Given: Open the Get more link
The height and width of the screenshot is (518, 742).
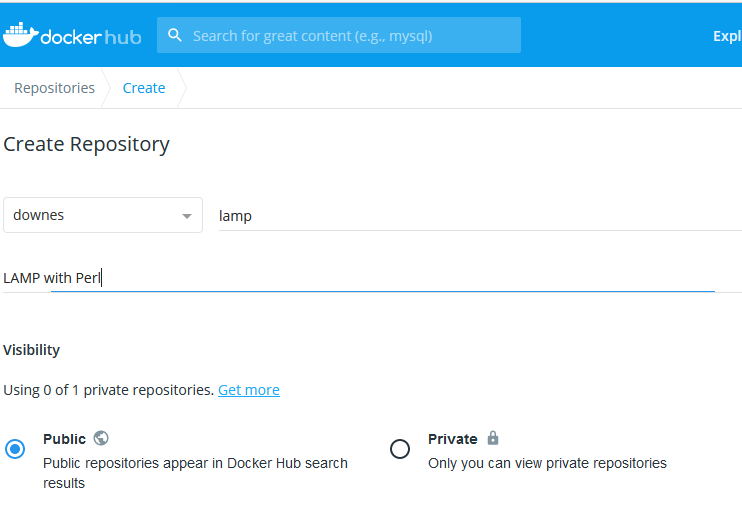Looking at the screenshot, I should tap(248, 390).
